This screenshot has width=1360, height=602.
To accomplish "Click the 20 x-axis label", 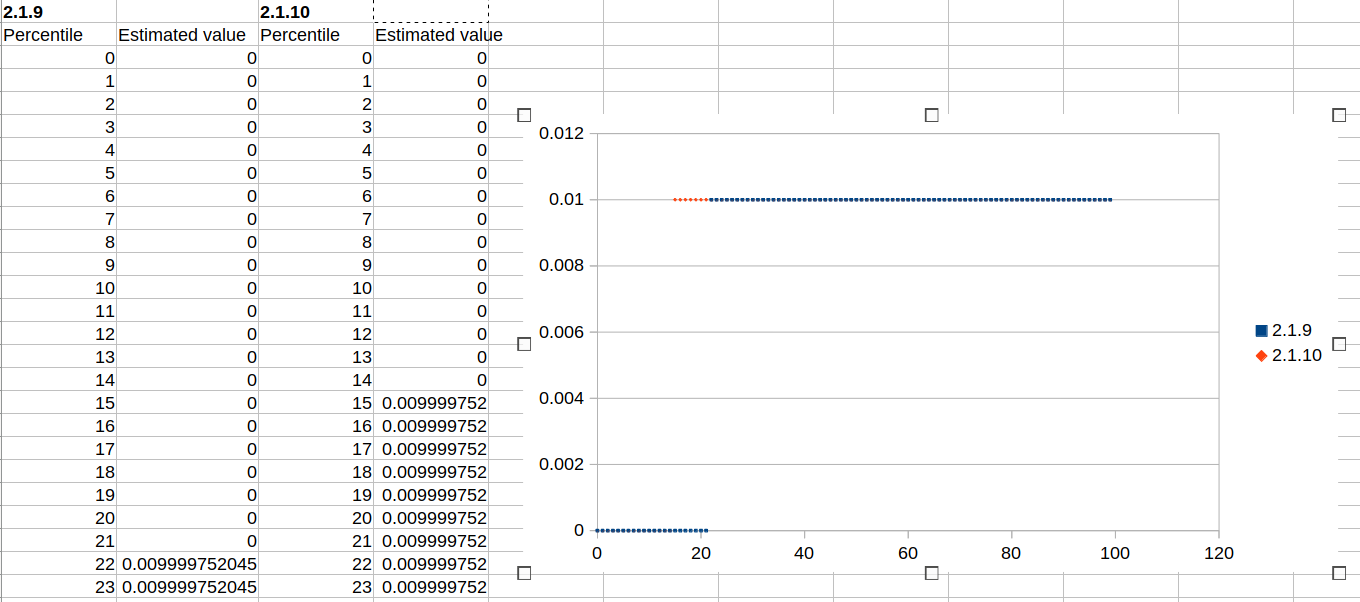I will tap(700, 553).
